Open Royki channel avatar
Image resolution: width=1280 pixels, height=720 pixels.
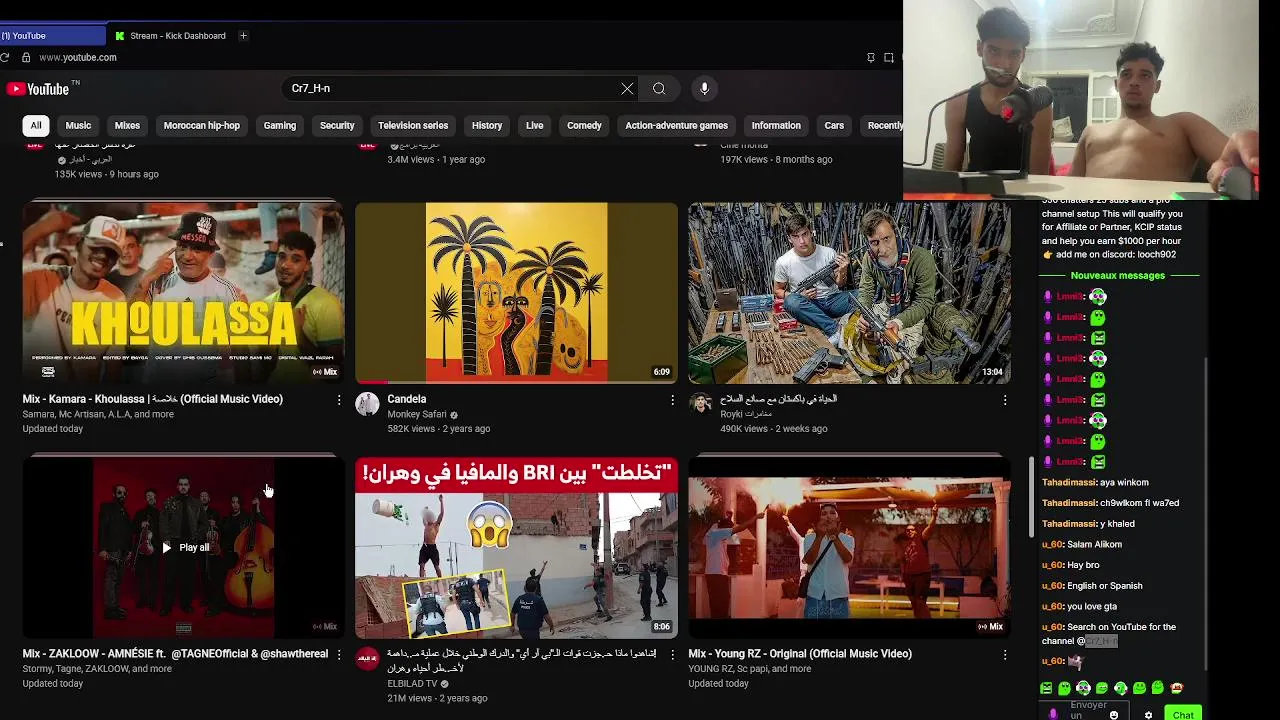[x=700, y=403]
